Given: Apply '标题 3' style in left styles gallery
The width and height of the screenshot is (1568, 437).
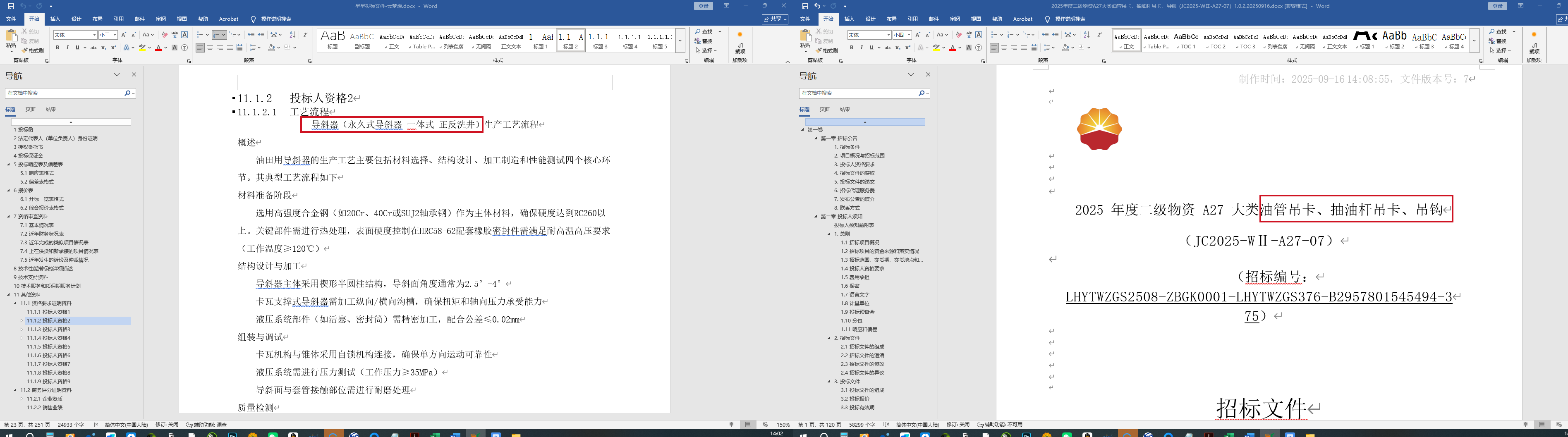Looking at the screenshot, I should (x=600, y=40).
